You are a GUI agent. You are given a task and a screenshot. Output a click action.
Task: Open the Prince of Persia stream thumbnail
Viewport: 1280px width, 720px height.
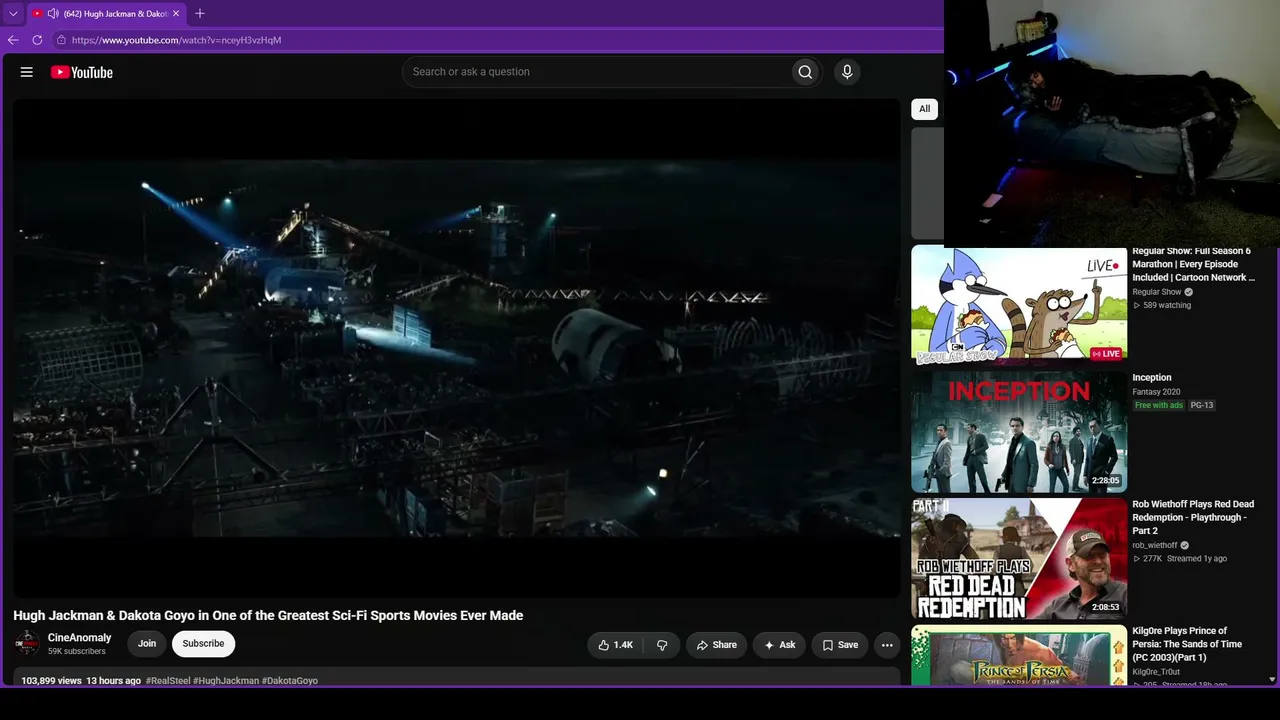click(1019, 655)
